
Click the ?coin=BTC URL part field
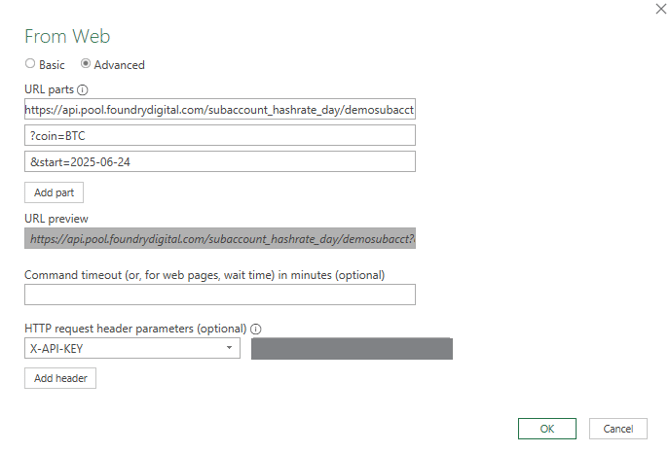220,135
